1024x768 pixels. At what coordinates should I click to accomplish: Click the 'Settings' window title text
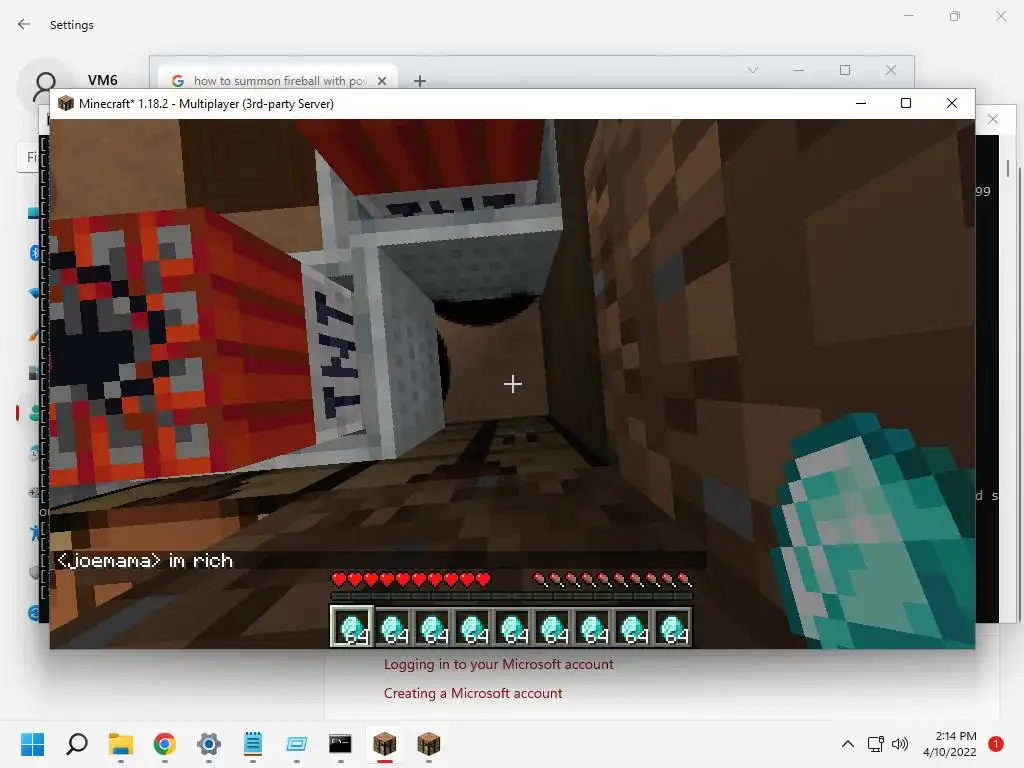72,25
